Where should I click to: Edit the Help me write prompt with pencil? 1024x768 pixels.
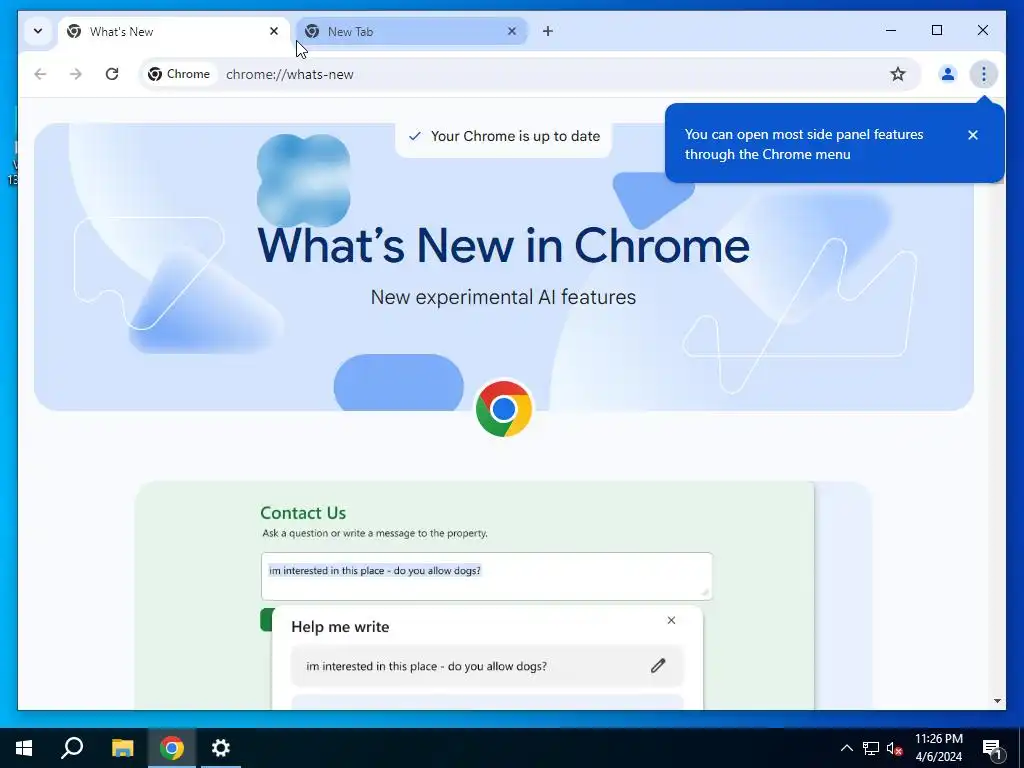coord(658,666)
